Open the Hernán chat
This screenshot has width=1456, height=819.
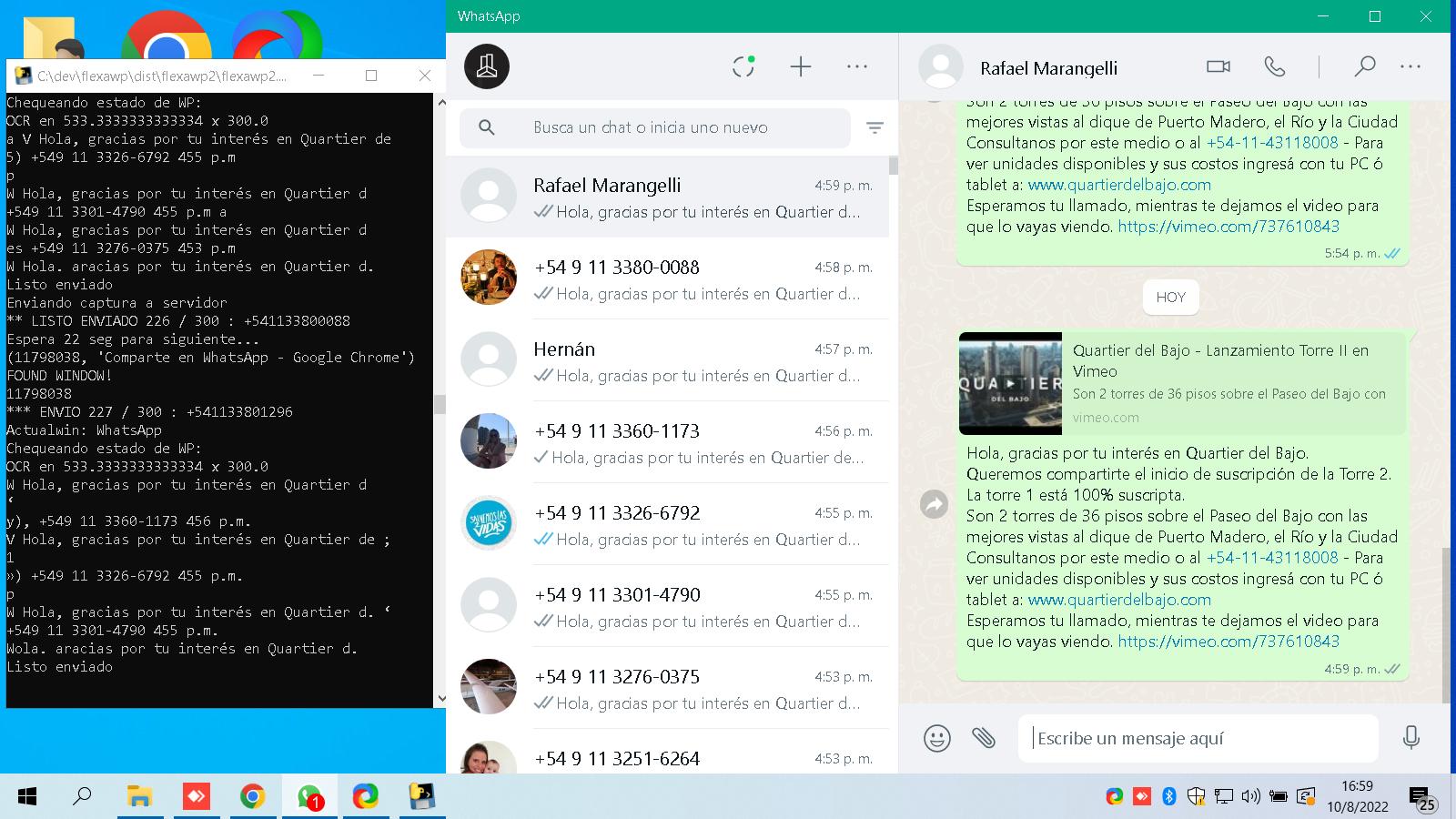[x=667, y=360]
